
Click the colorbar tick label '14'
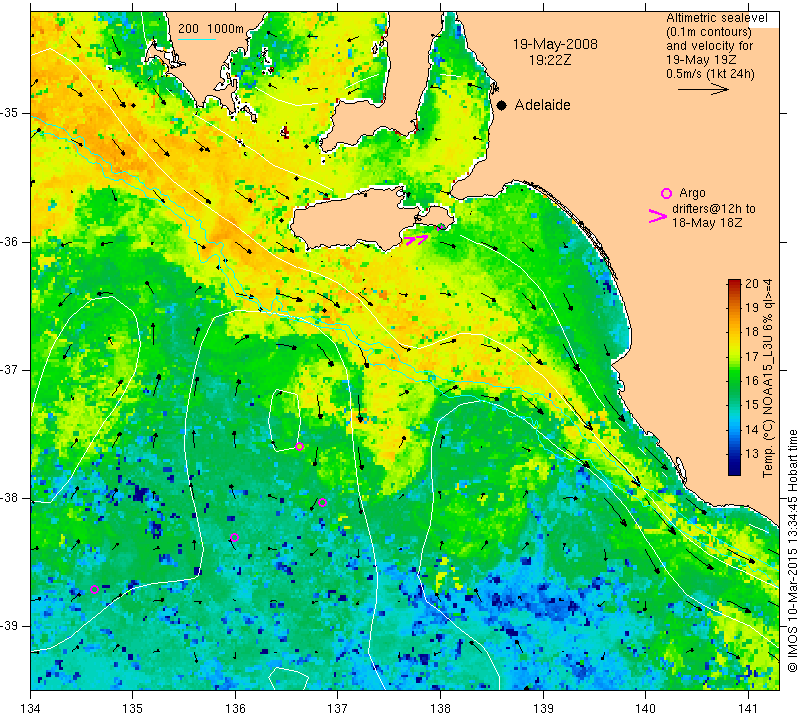pos(752,430)
